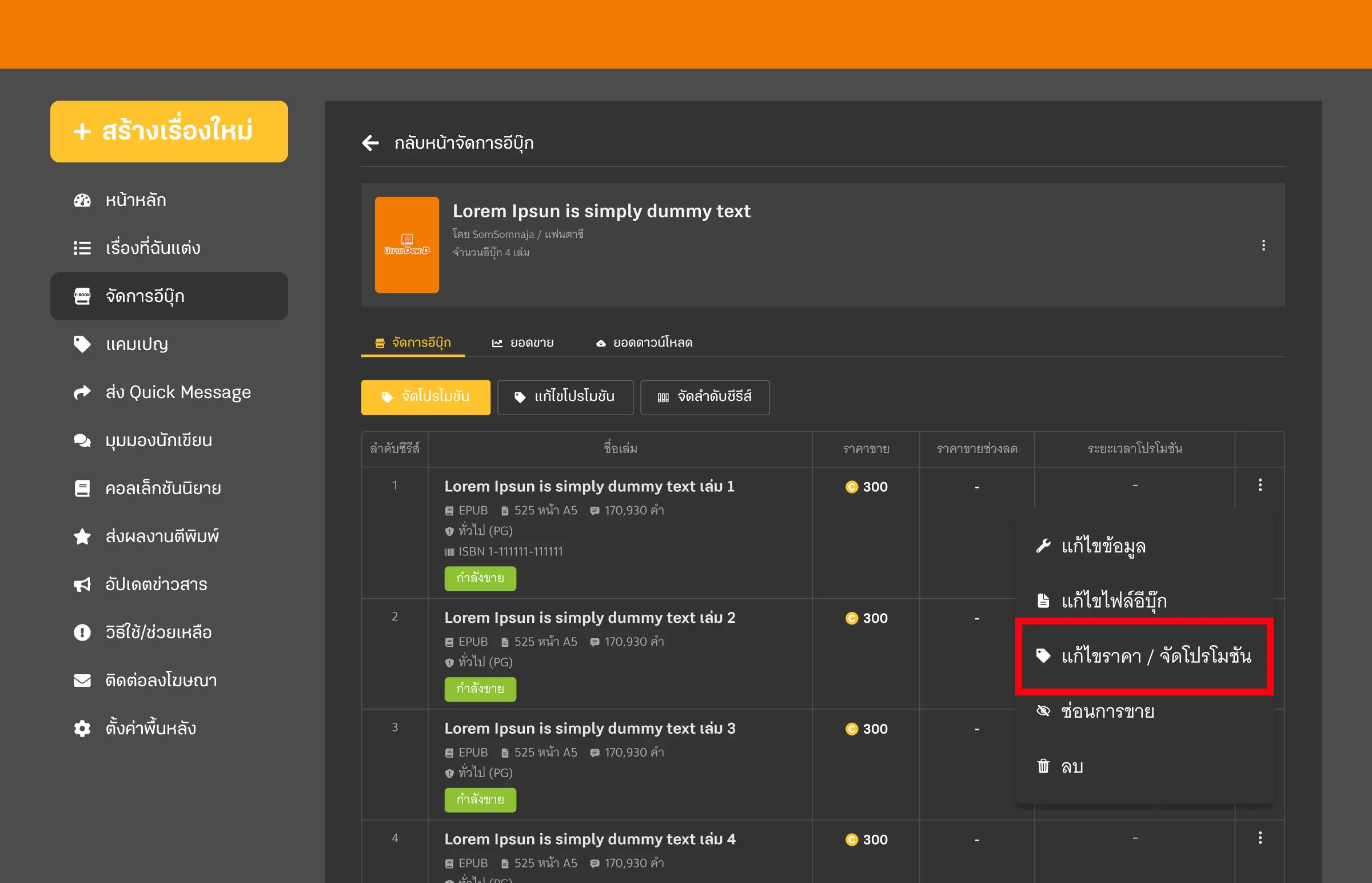Viewport: 1372px width, 883px height.
Task: Click the back arrow icon
Action: click(371, 143)
